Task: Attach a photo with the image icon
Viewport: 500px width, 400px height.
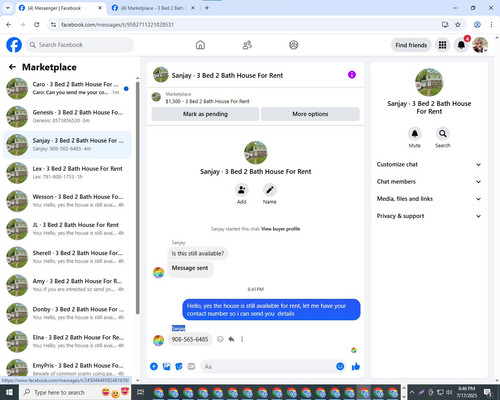Action: pos(166,367)
